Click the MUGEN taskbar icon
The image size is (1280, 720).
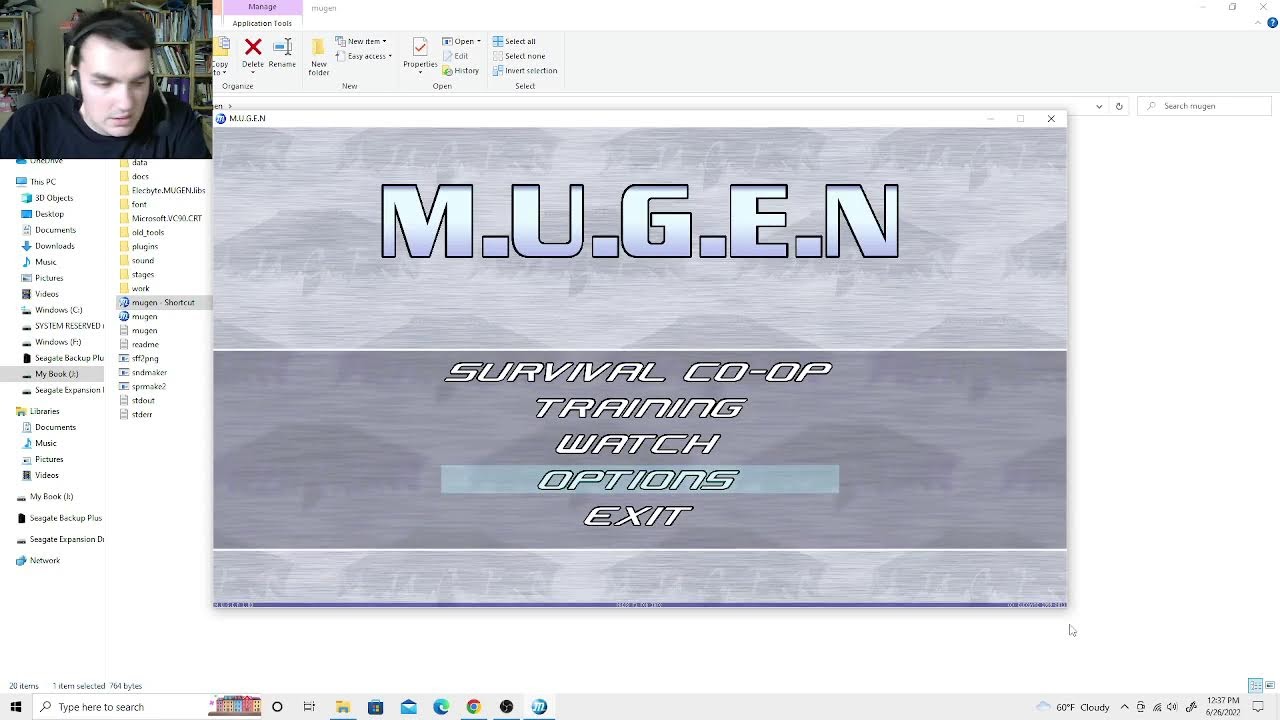540,707
